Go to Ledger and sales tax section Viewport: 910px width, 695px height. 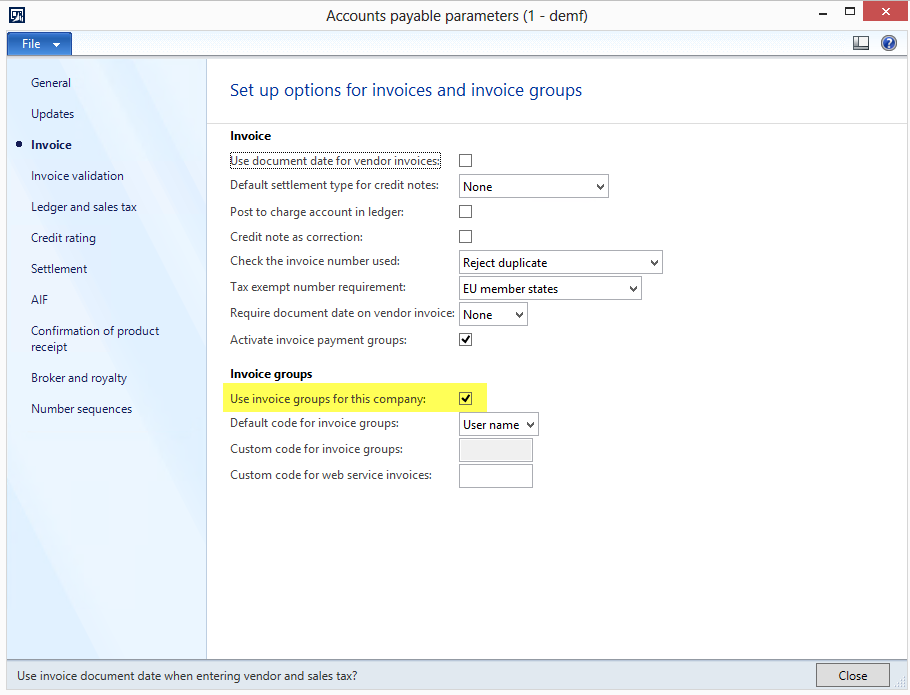[83, 207]
